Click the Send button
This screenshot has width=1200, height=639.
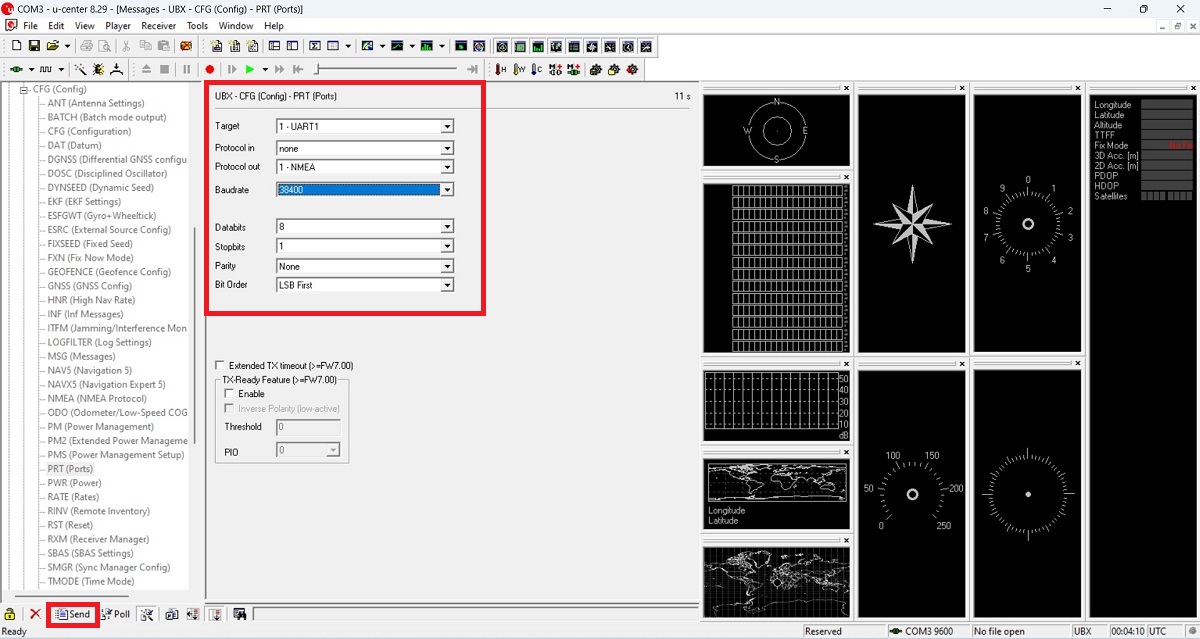point(73,614)
